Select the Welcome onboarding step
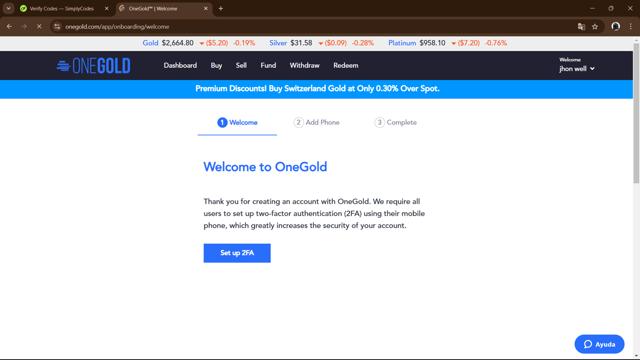The image size is (640, 360). tap(237, 122)
